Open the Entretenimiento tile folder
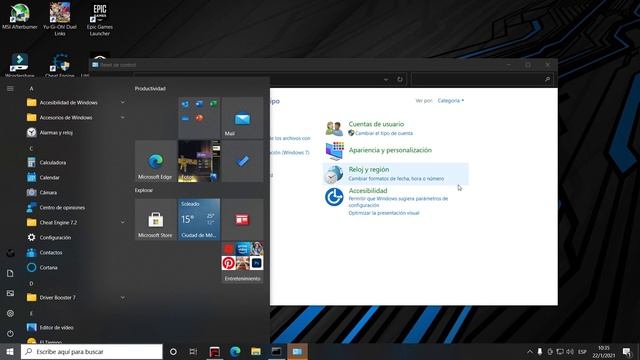This screenshot has height=360, width=640. coord(242,262)
